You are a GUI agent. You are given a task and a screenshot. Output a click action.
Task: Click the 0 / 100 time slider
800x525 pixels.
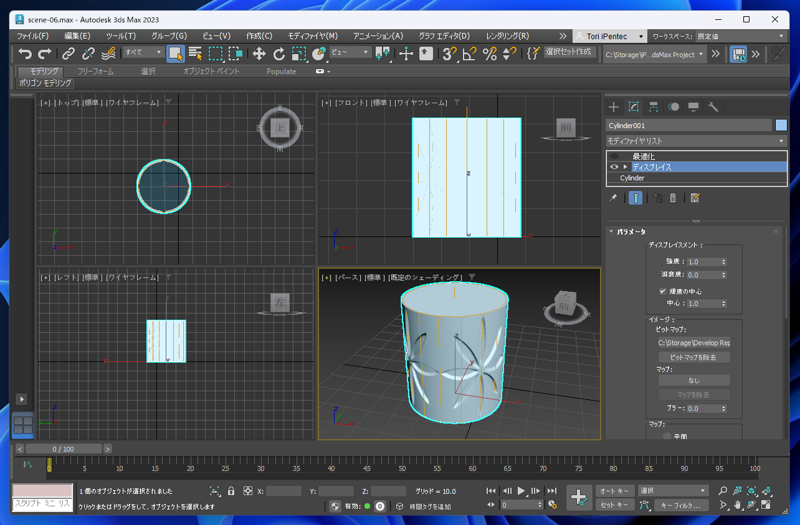click(63, 449)
